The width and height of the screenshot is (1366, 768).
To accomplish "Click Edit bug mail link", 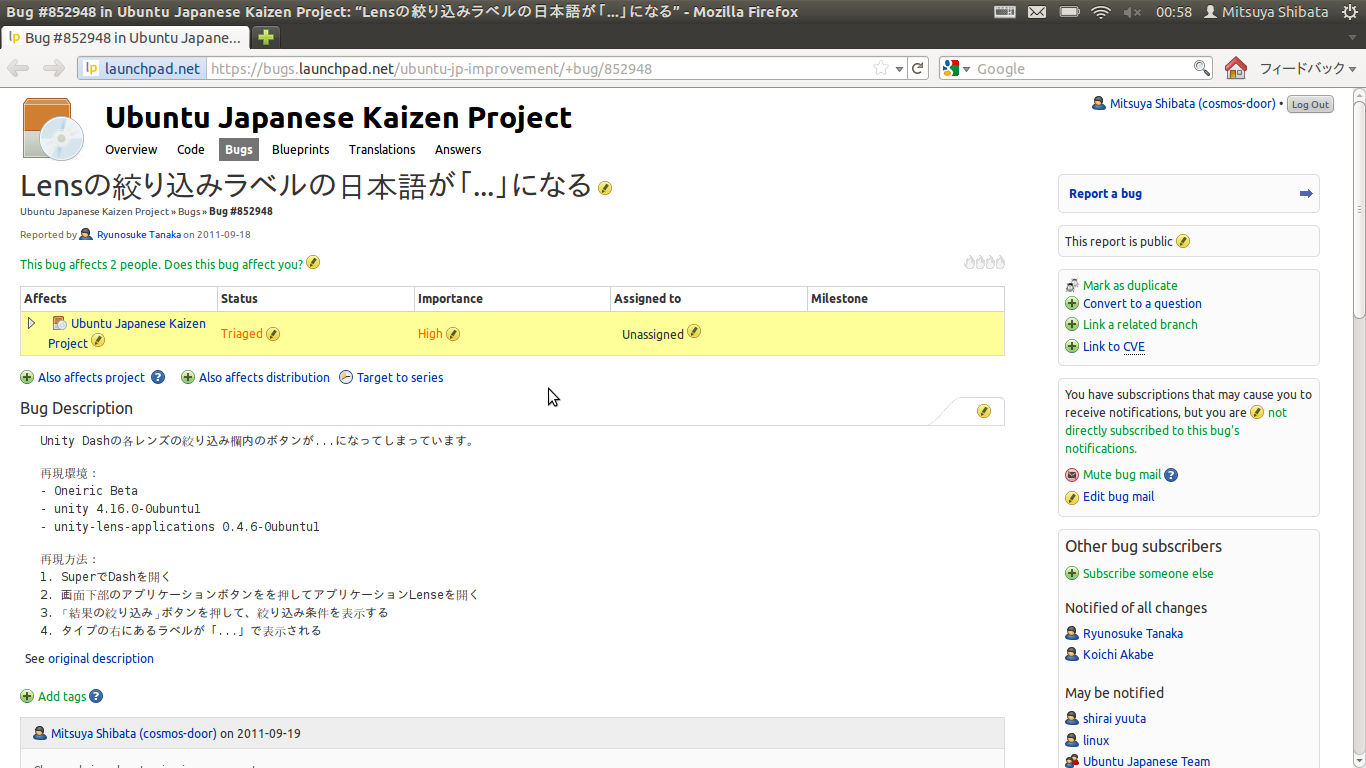I will tap(1118, 497).
